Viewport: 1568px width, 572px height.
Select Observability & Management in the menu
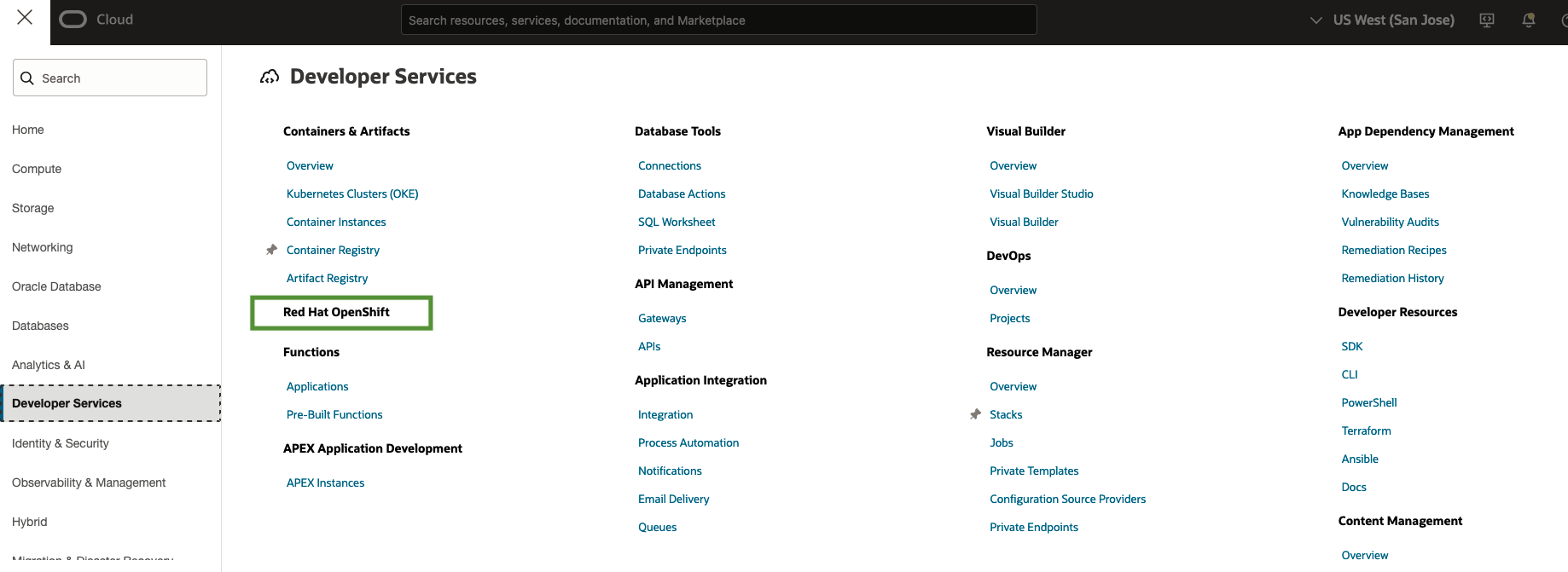tap(89, 482)
